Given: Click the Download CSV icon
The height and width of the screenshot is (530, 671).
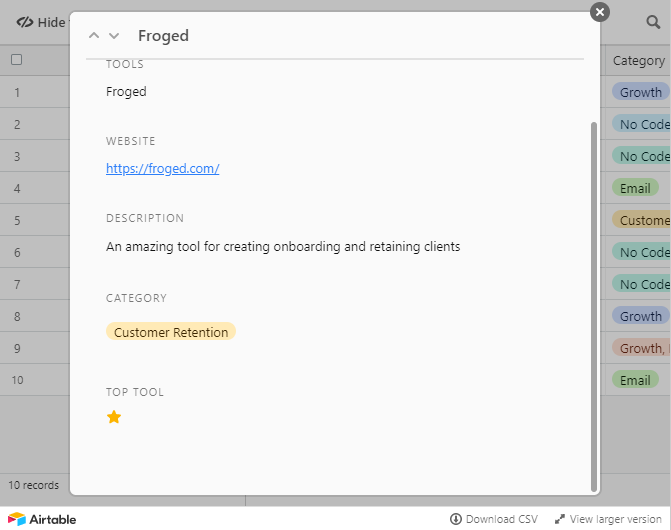Looking at the screenshot, I should coord(456,519).
